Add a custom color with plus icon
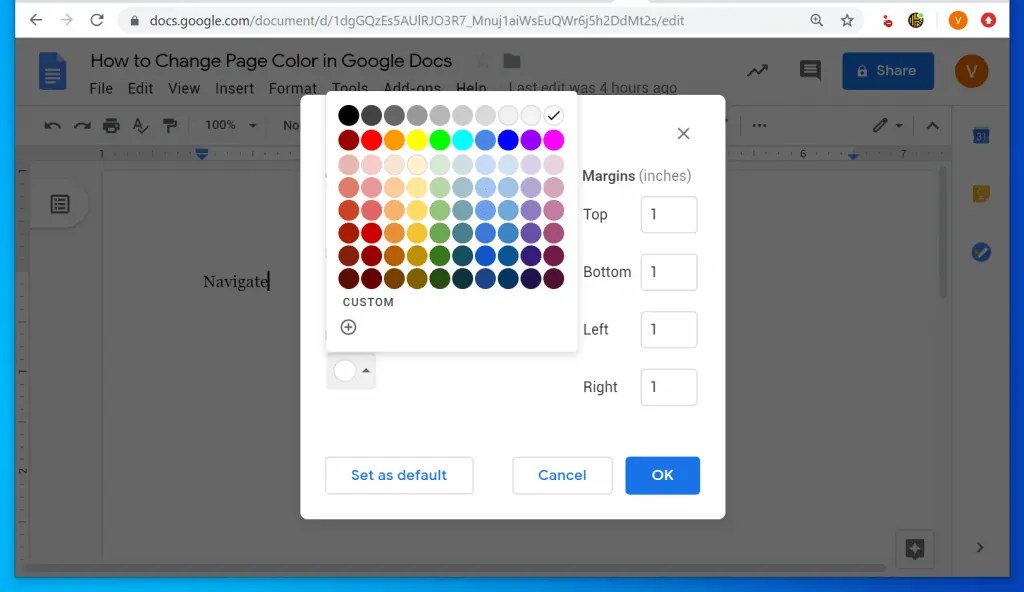This screenshot has width=1024, height=592. click(x=348, y=327)
